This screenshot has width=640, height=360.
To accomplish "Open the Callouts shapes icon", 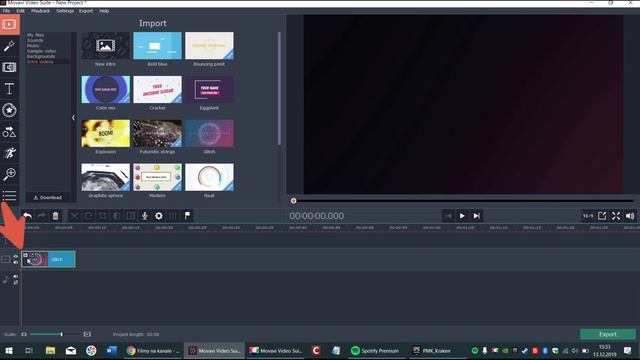I will click(9, 132).
